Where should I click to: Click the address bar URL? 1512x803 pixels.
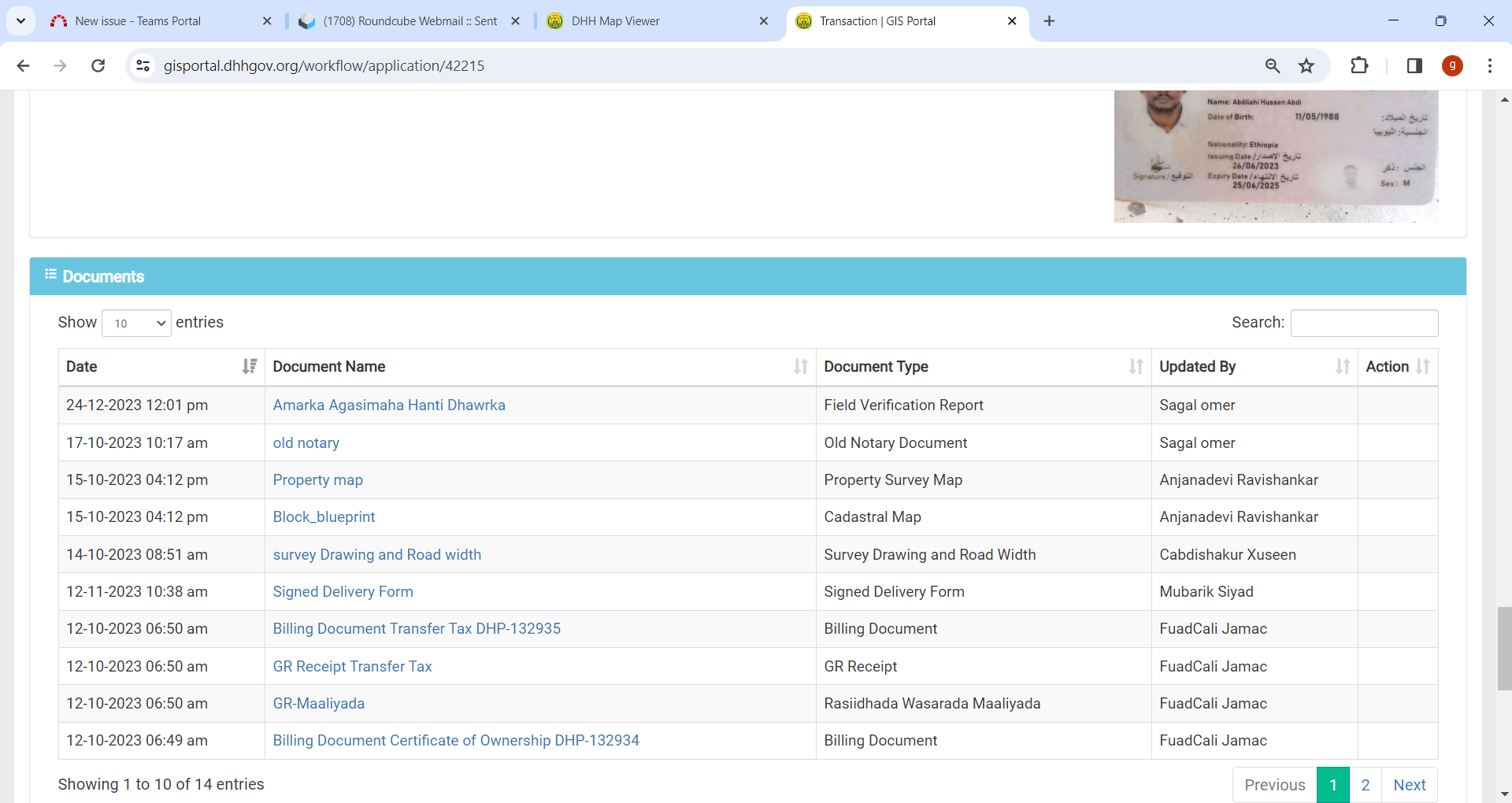point(324,65)
